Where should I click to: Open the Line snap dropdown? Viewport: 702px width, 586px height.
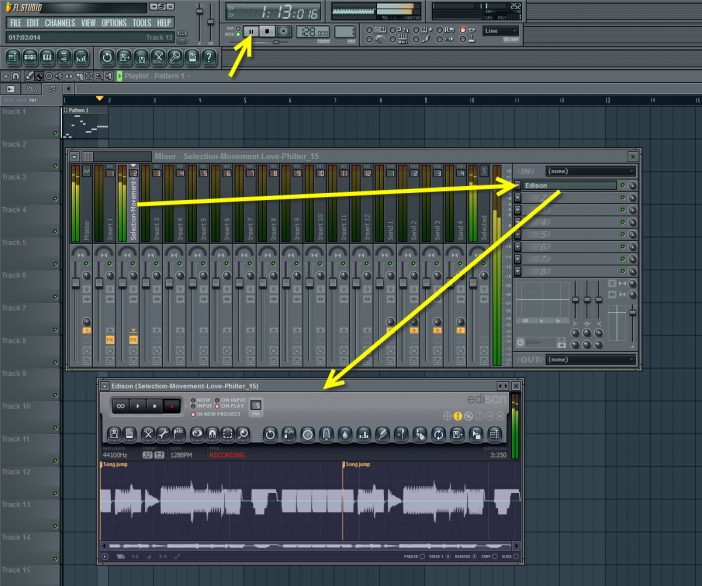click(x=500, y=31)
